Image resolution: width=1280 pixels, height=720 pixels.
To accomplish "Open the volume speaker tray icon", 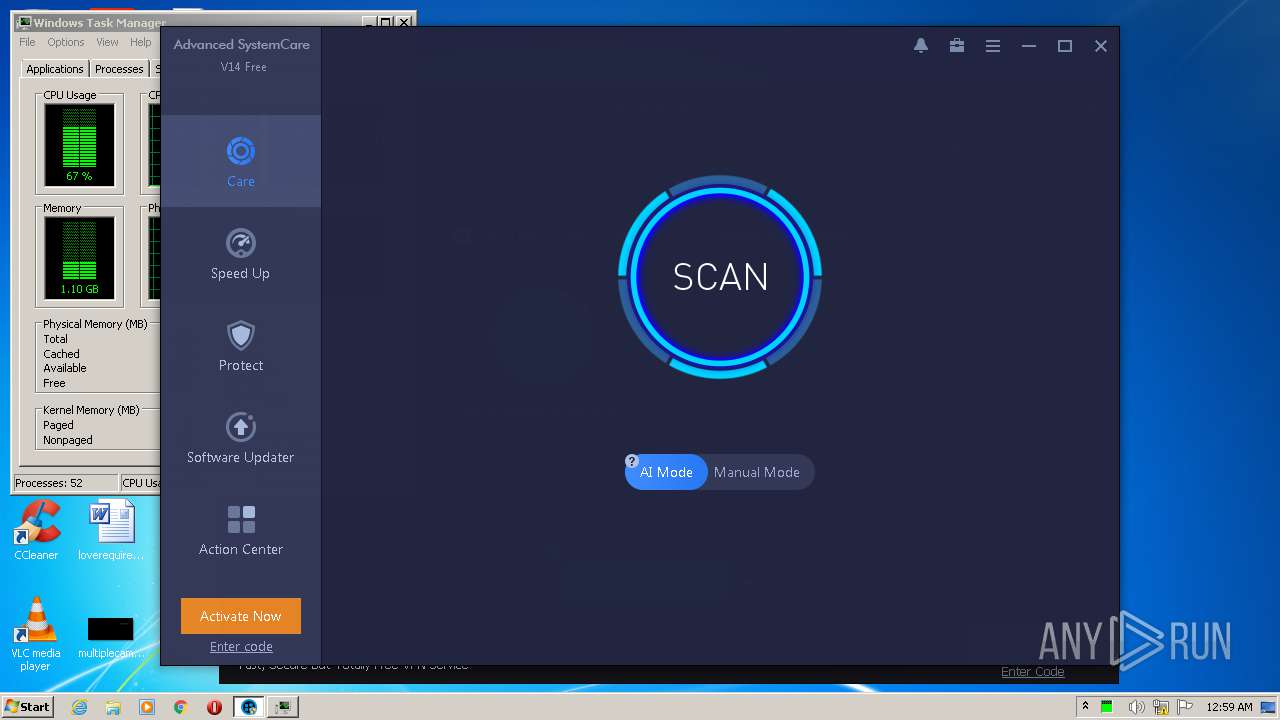I will (1136, 707).
